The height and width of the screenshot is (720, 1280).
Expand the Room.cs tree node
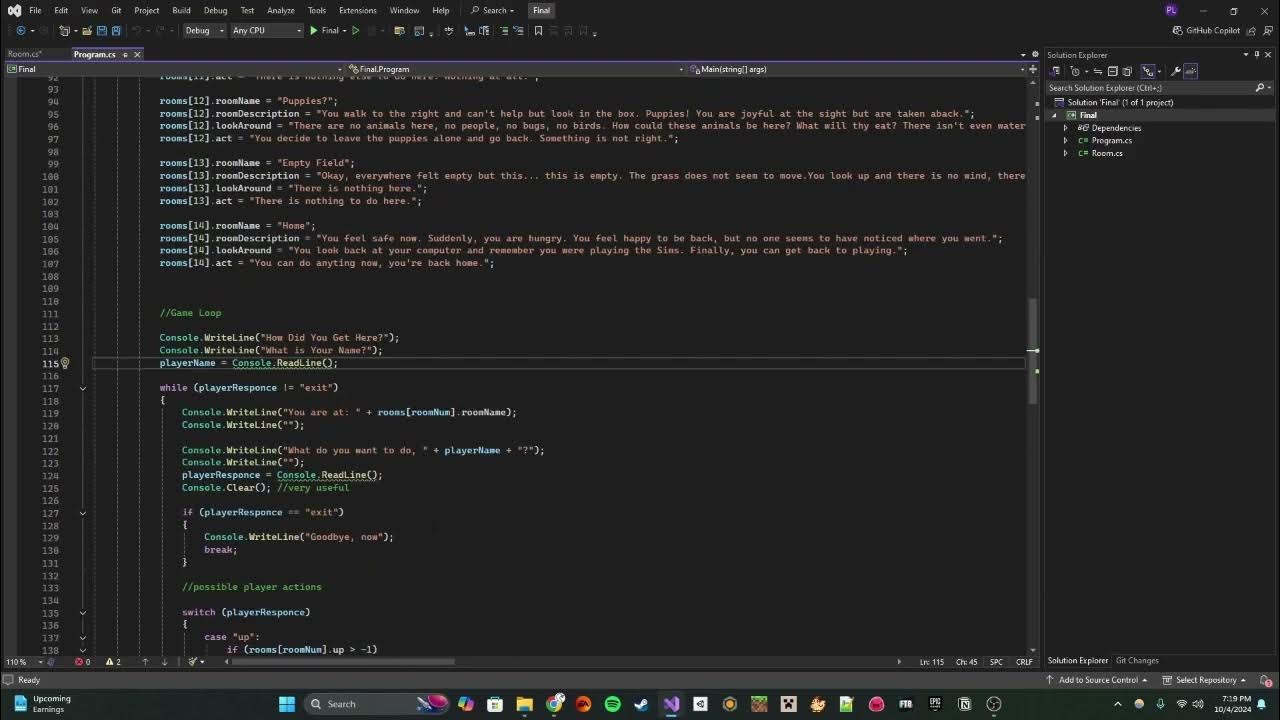coord(1065,153)
